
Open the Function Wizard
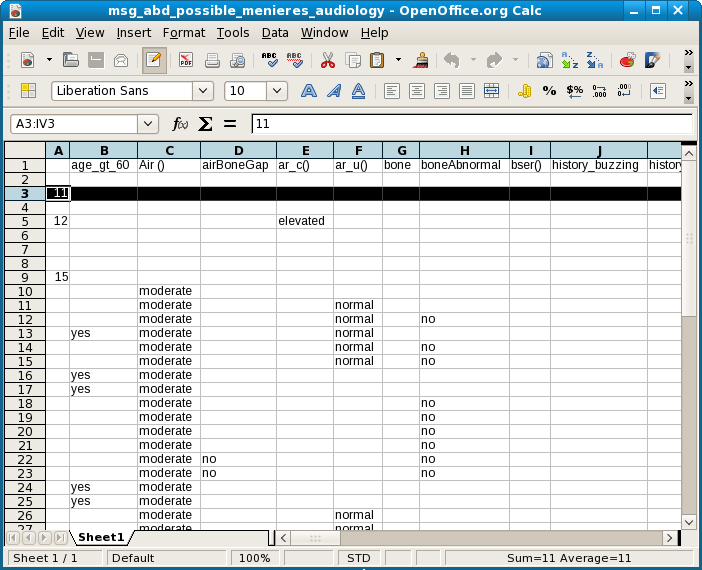click(181, 124)
